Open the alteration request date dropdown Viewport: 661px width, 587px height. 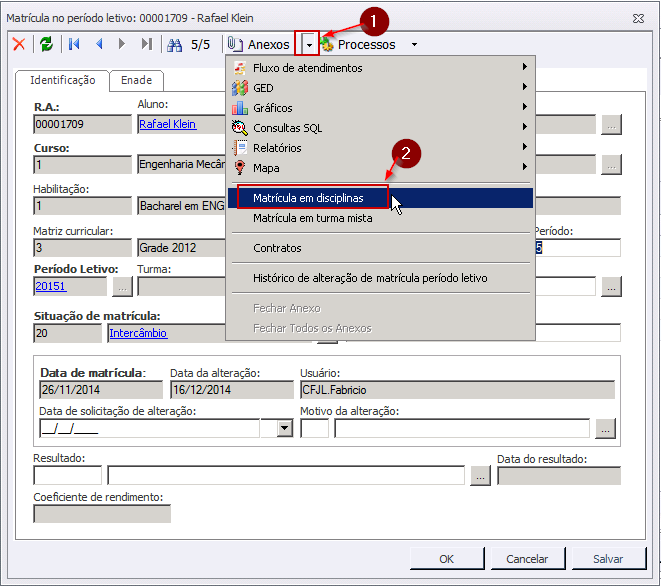(x=285, y=428)
